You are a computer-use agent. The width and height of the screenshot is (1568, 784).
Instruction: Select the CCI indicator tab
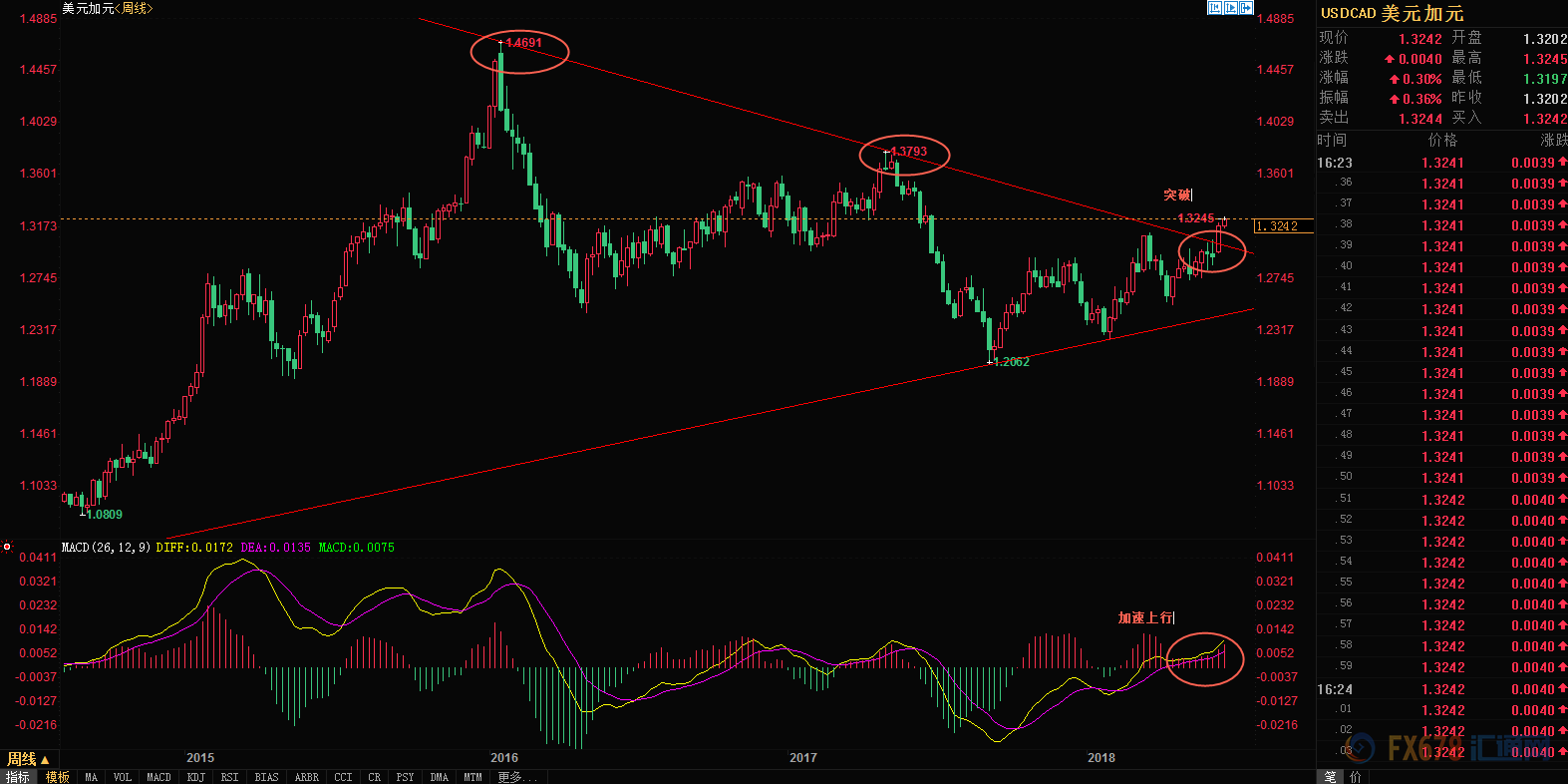pos(344,777)
